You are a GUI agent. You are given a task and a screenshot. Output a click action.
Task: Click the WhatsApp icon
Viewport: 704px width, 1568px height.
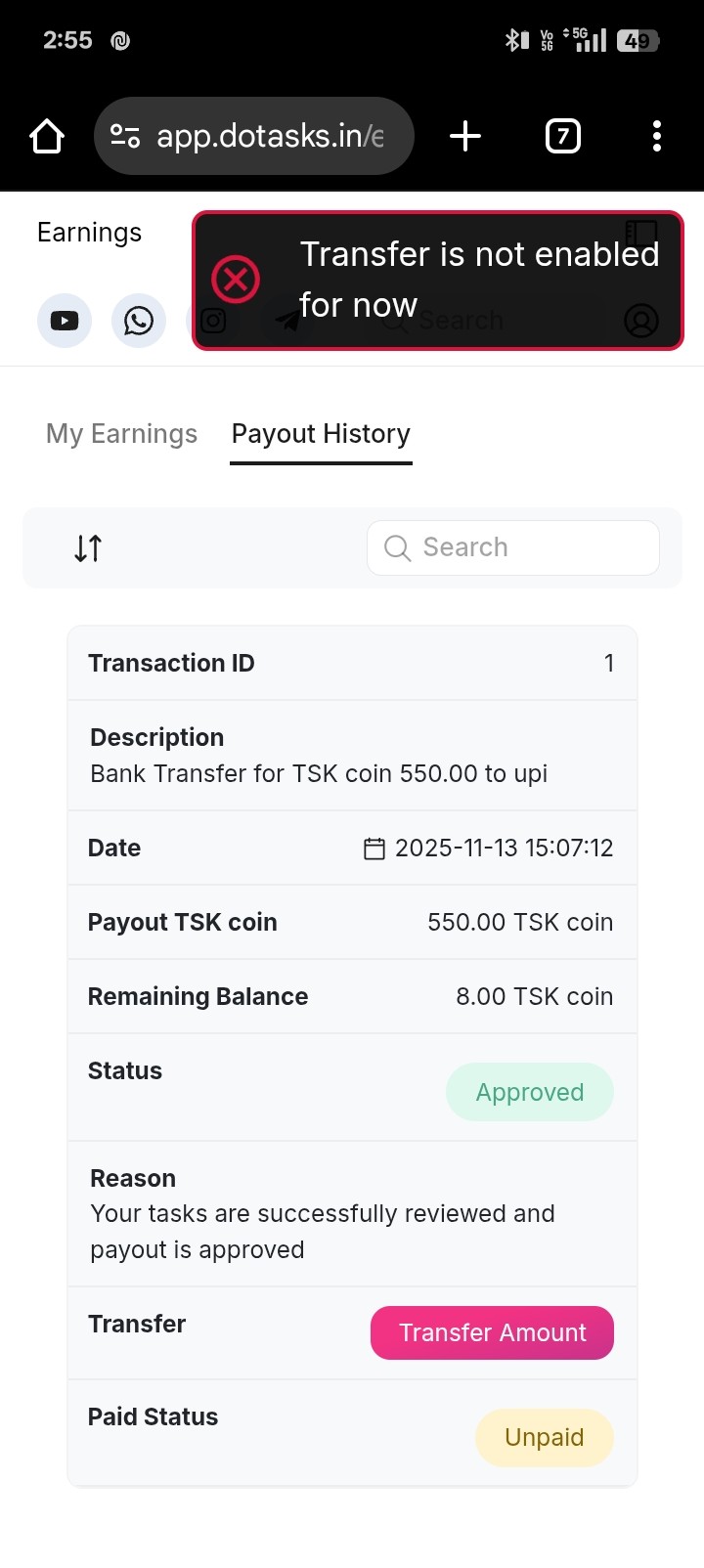point(139,321)
